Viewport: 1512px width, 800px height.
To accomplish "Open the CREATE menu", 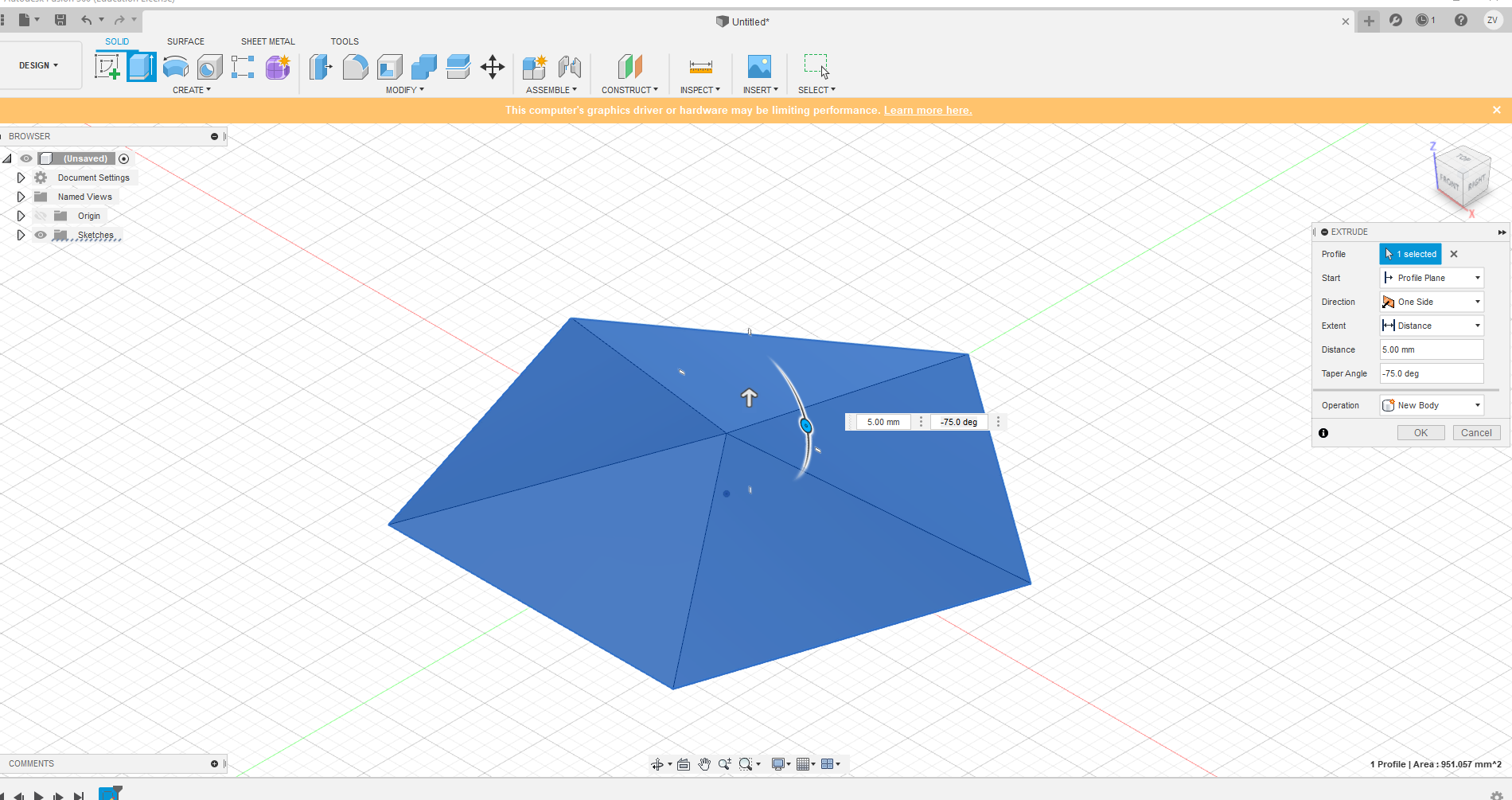I will point(192,90).
